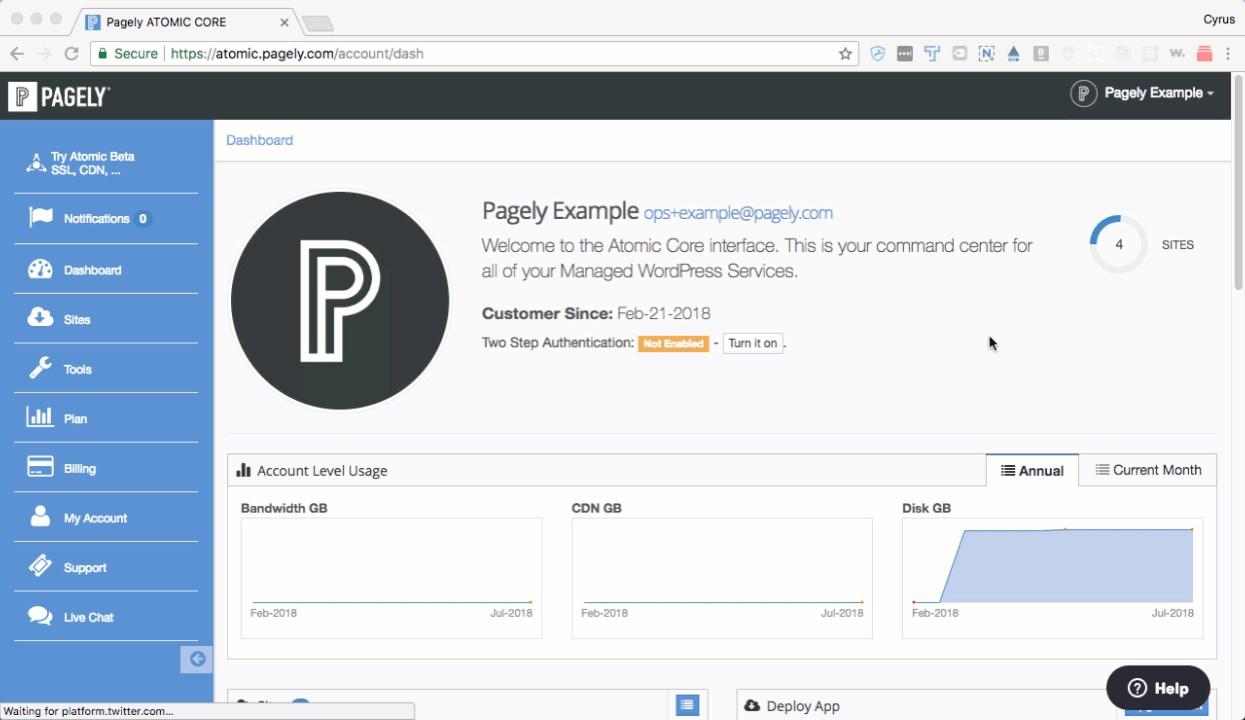
Task: Click the Secure lock site info
Action: pyautogui.click(x=127, y=54)
